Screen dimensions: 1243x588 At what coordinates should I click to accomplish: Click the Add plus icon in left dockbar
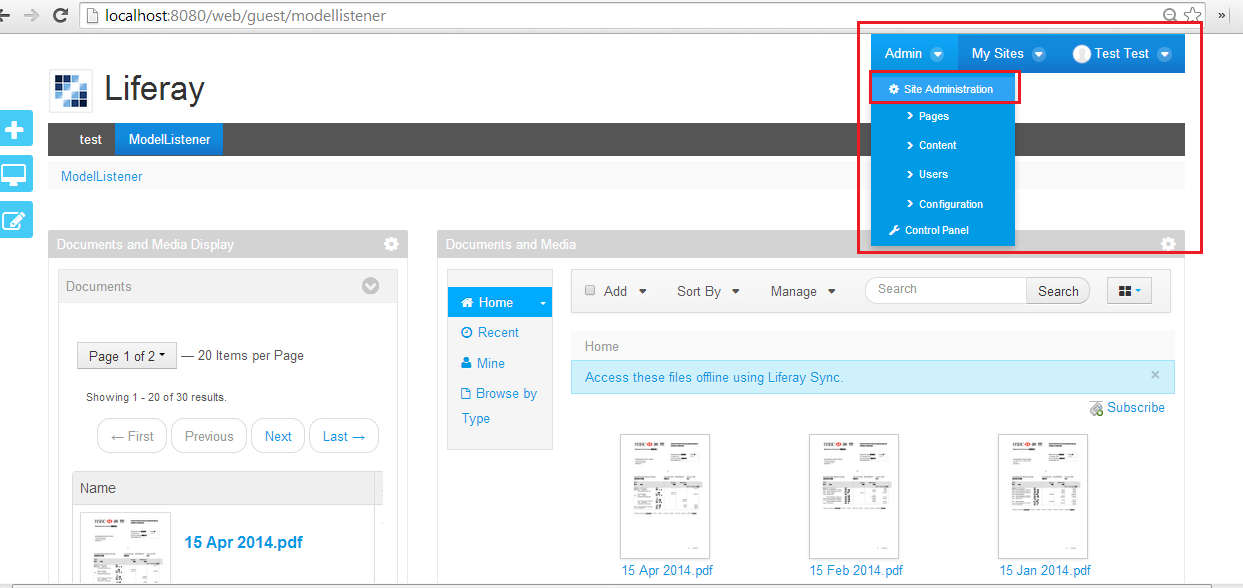pos(15,129)
